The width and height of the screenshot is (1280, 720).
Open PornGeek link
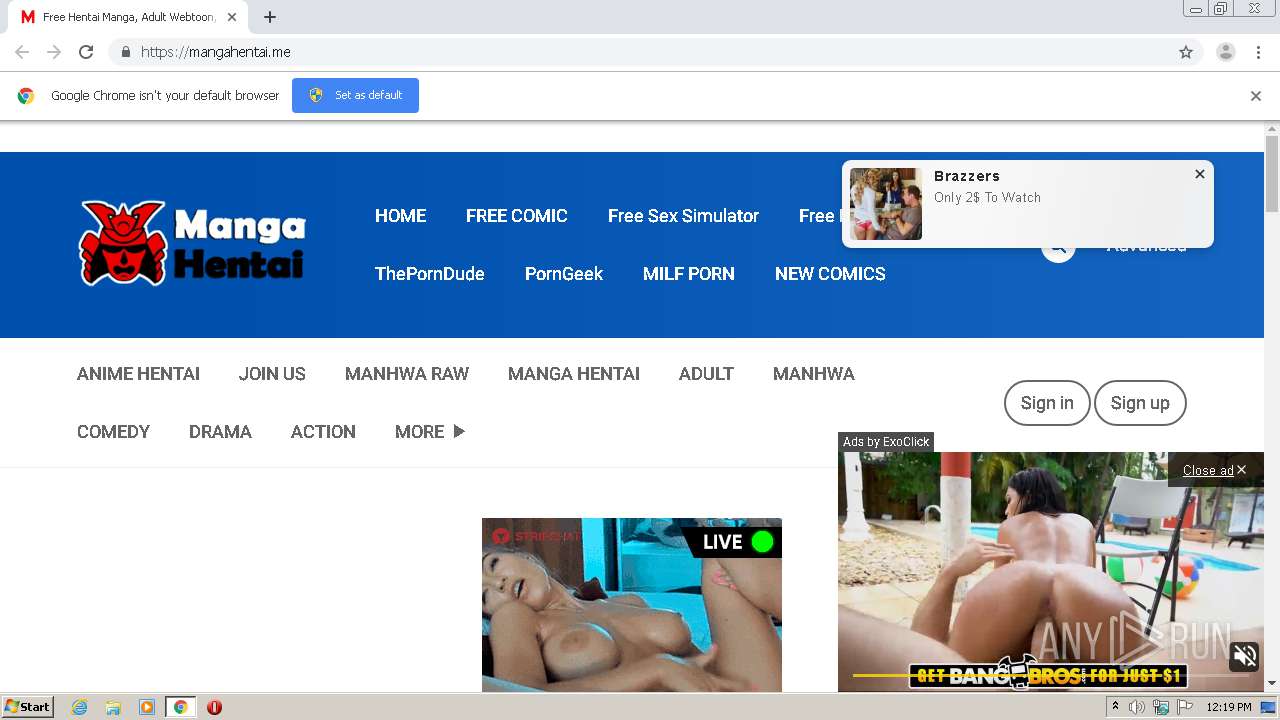click(564, 274)
